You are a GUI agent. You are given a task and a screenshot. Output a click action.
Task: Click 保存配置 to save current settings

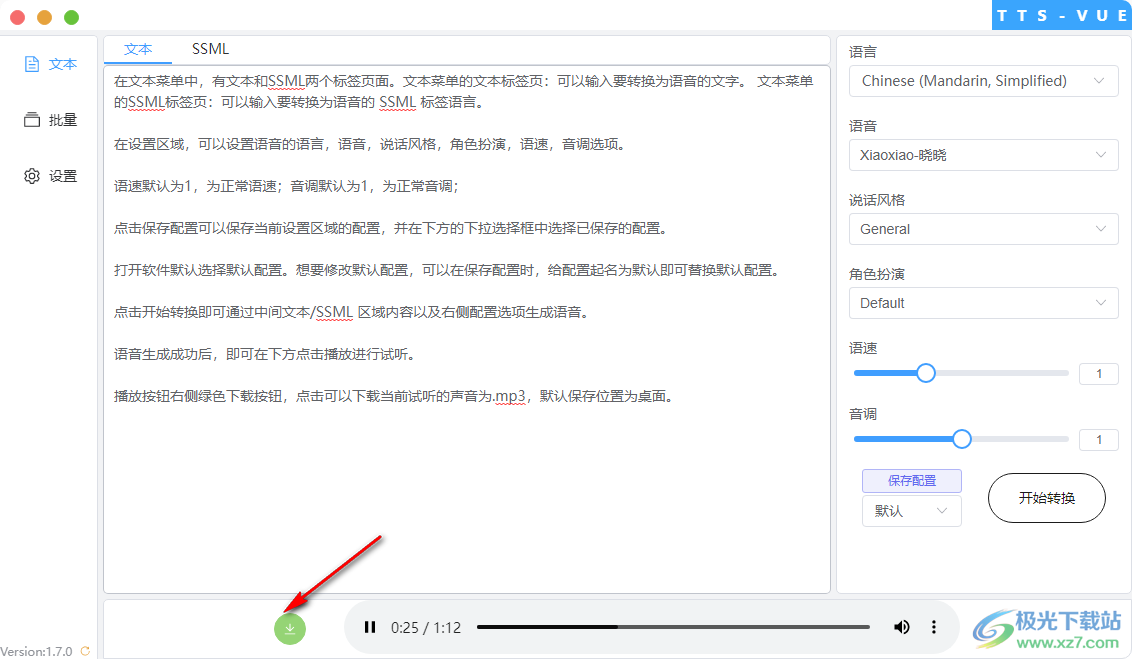[911, 481]
